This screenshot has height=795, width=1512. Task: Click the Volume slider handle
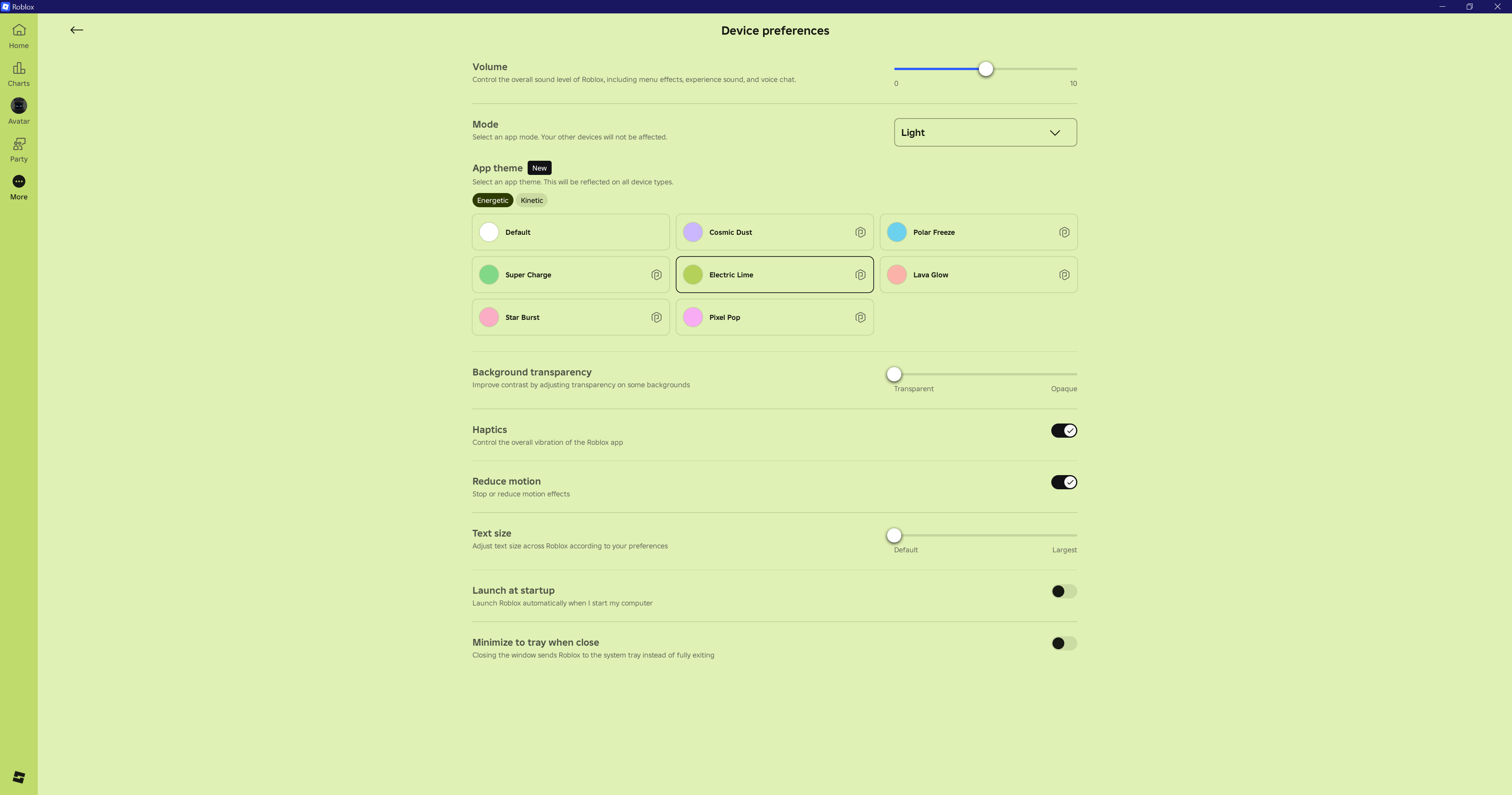[x=986, y=69]
